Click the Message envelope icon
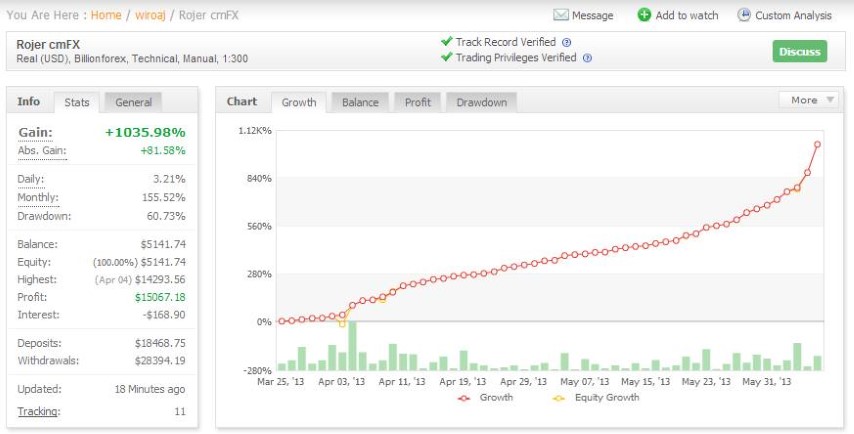Image resolution: width=854 pixels, height=434 pixels. [560, 15]
